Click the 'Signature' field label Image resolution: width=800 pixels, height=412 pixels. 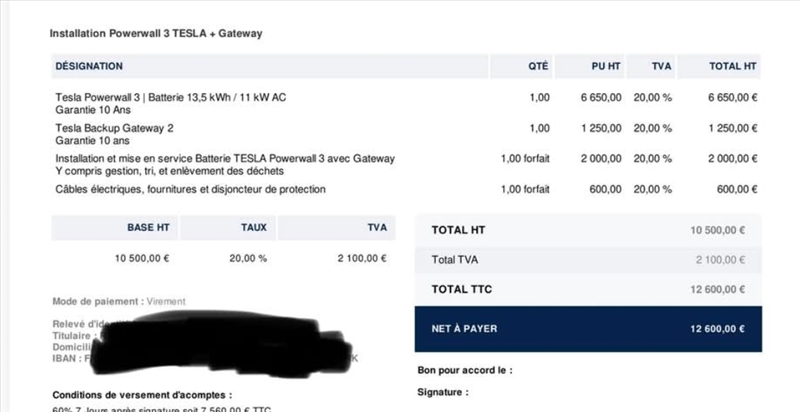pos(443,392)
